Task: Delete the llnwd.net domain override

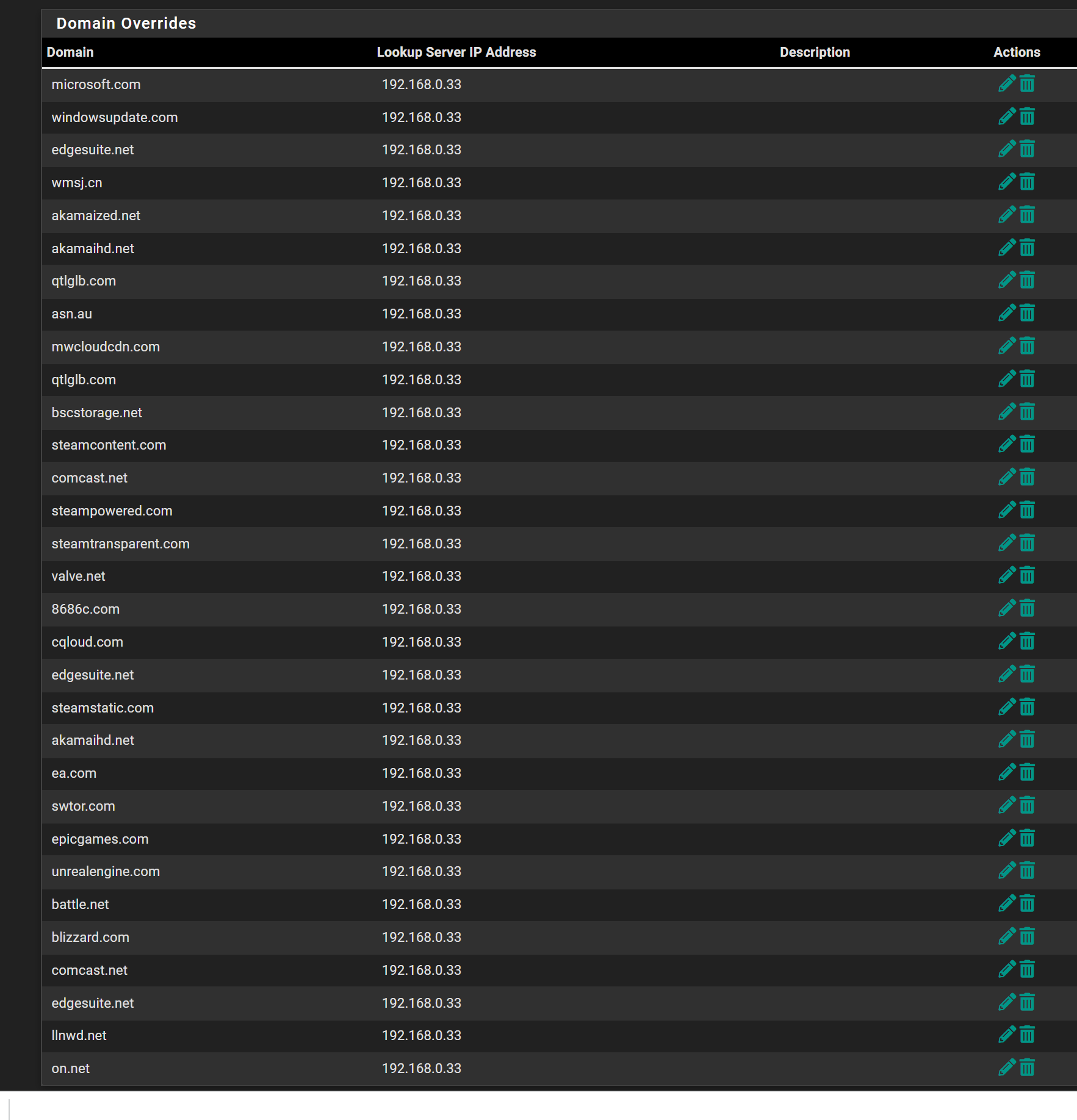Action: tap(1028, 1035)
